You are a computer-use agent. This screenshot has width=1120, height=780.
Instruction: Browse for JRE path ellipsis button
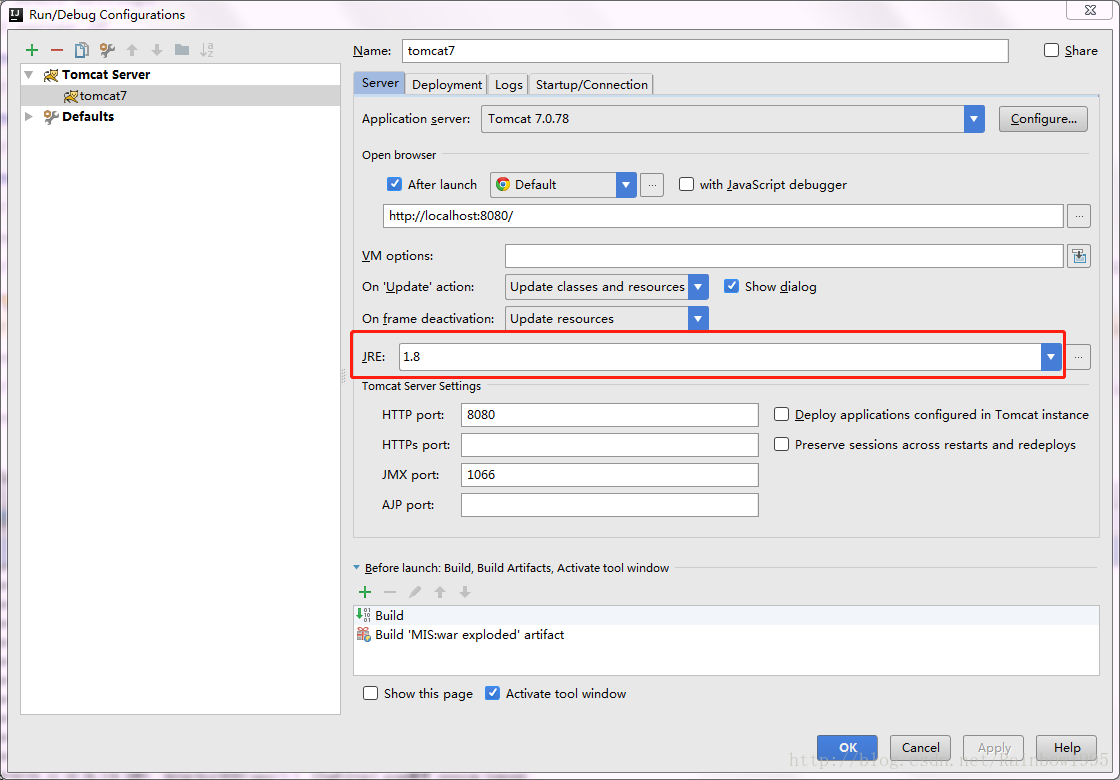(x=1078, y=356)
